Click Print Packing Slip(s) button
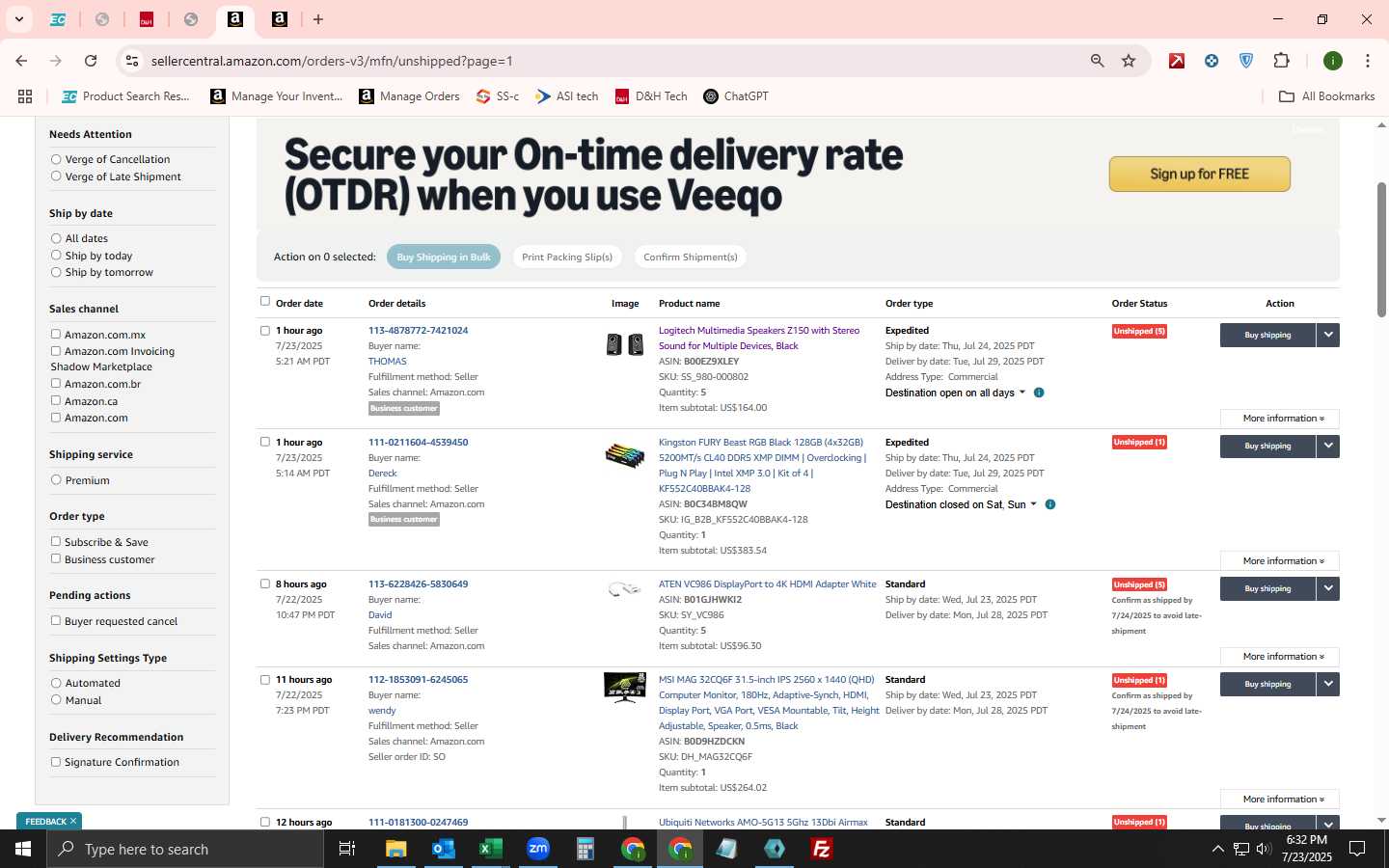This screenshot has height=868, width=1389. [567, 258]
